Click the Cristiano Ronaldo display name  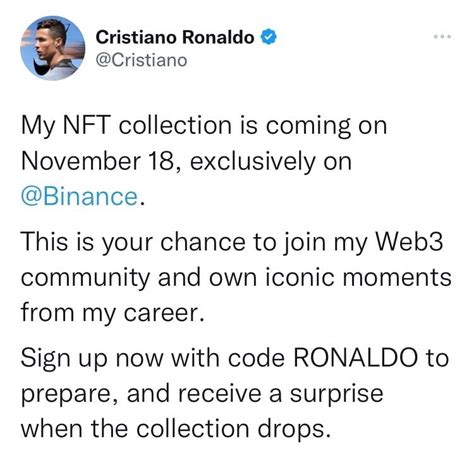[x=175, y=37]
